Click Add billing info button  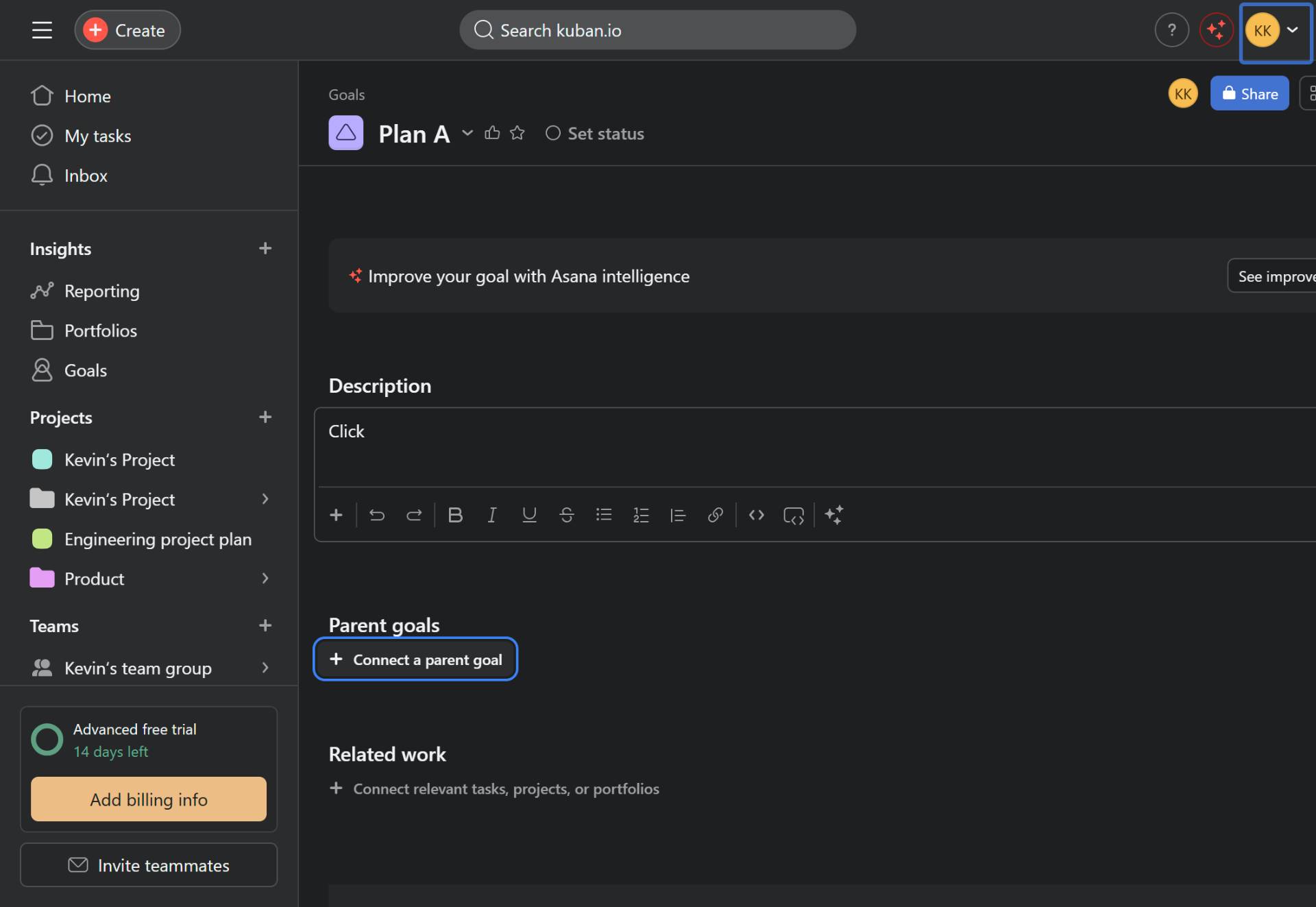point(149,799)
